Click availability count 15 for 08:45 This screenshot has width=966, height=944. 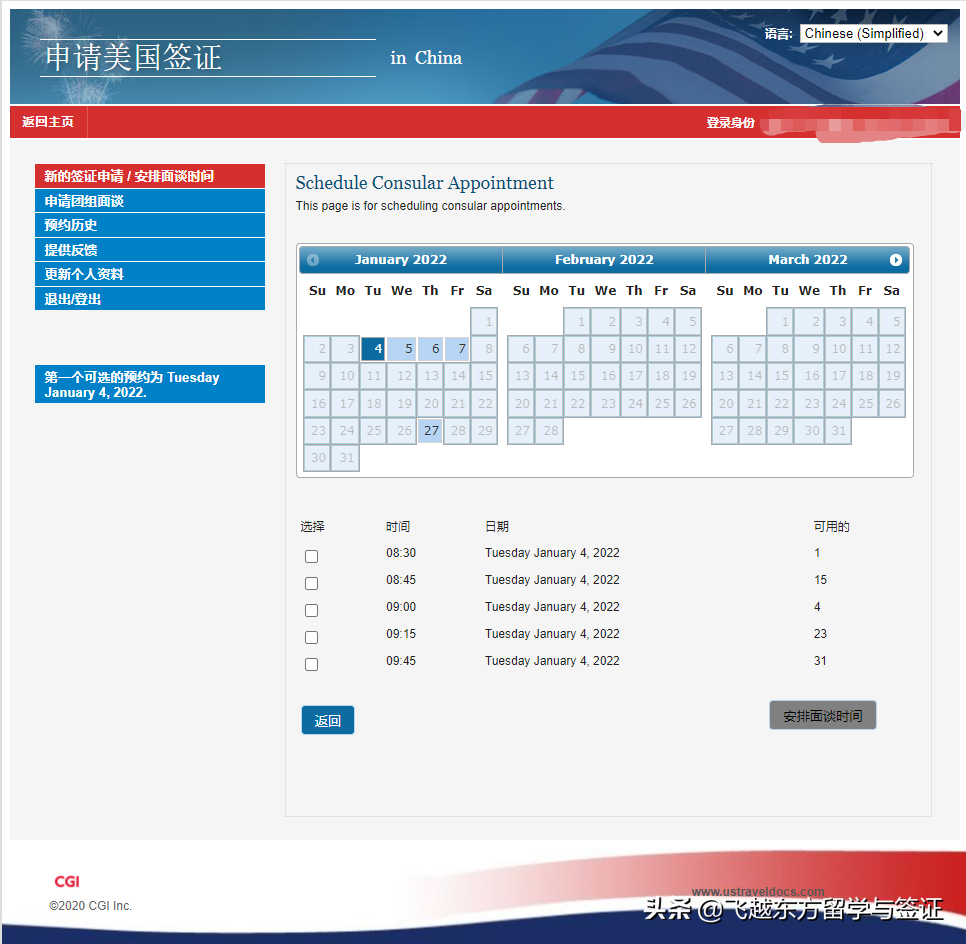point(820,580)
